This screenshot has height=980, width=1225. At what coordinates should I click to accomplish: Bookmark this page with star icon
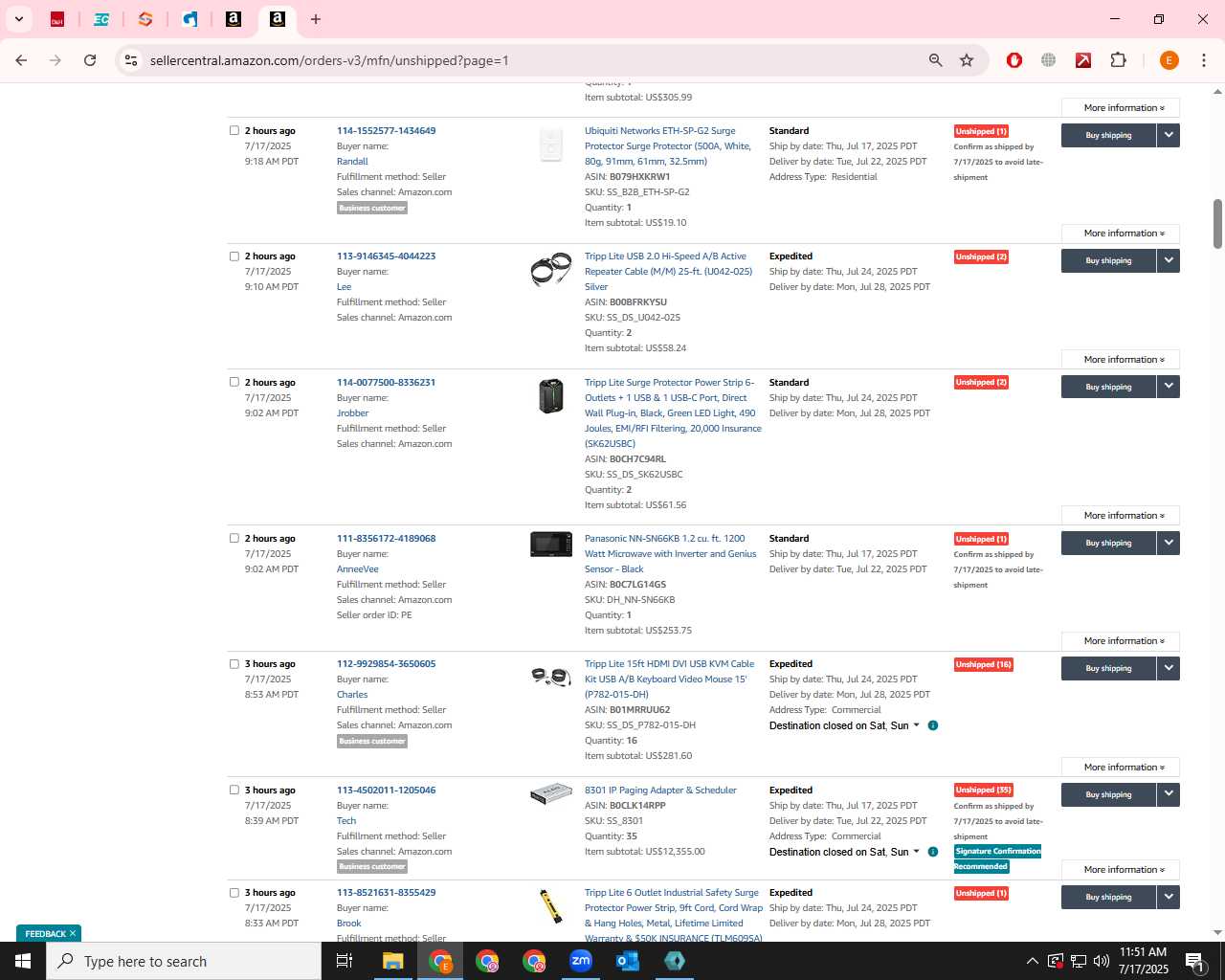click(x=967, y=60)
